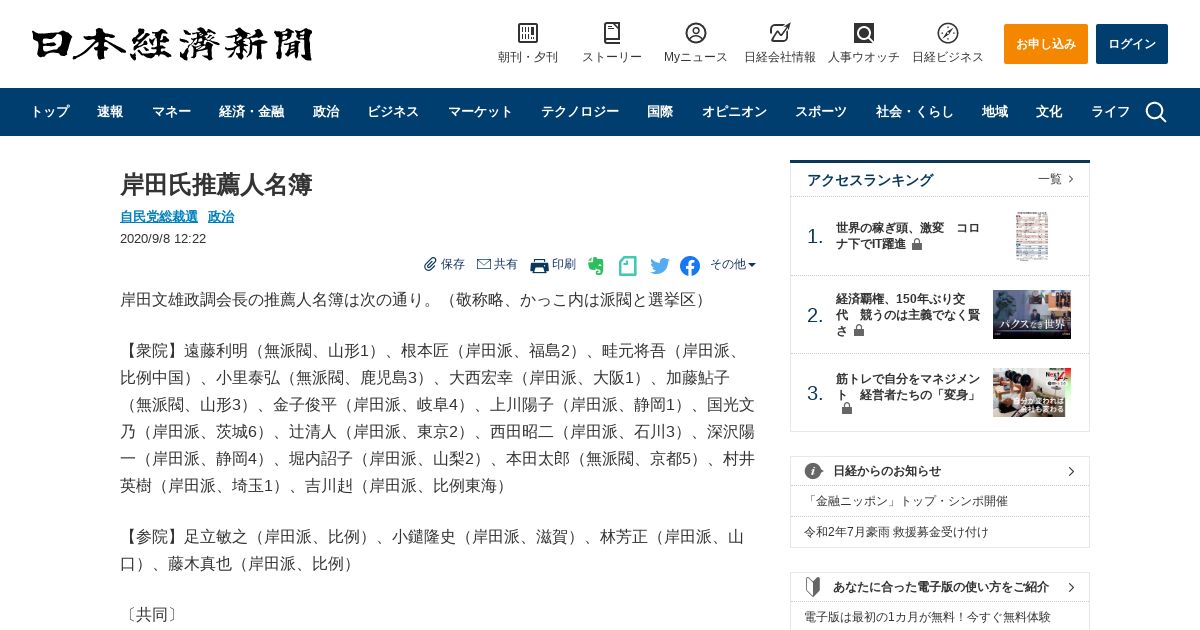Select the マネー navigation item
Viewport: 1200px width, 630px height.
171,112
